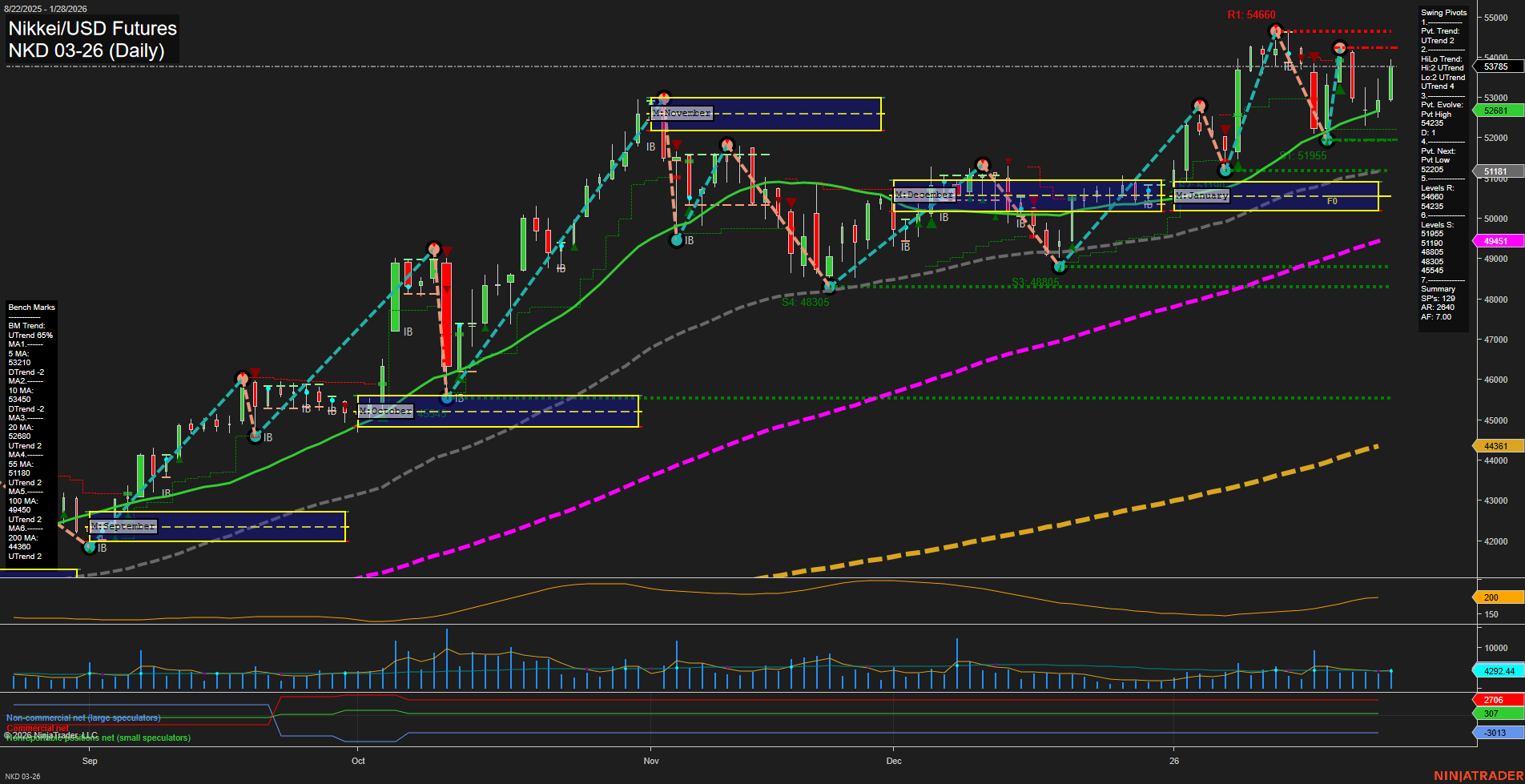The image size is (1525, 784).
Task: Select the red swing-high circle marker near R1: 54660
Action: point(1277,30)
